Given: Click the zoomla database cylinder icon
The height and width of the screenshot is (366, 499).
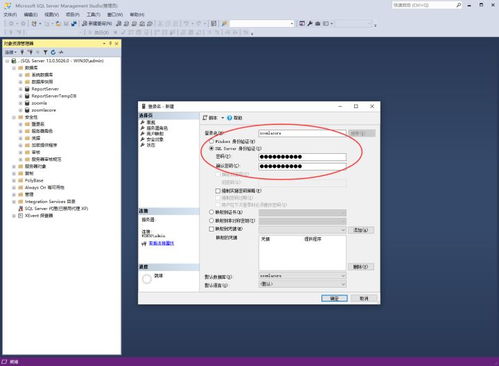Looking at the screenshot, I should point(27,103).
